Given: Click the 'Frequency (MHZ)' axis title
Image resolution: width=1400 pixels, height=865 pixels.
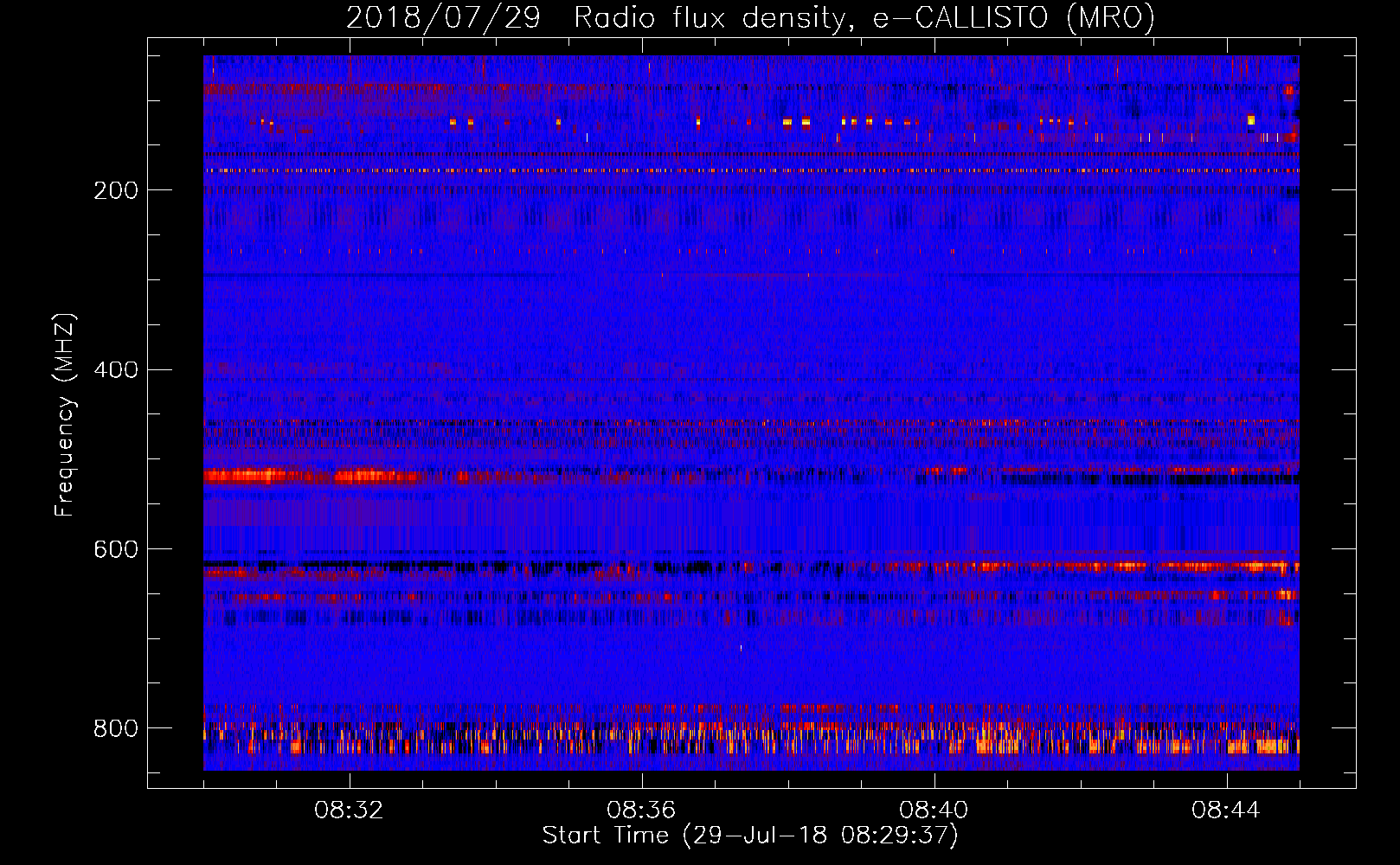Looking at the screenshot, I should pos(65,414).
